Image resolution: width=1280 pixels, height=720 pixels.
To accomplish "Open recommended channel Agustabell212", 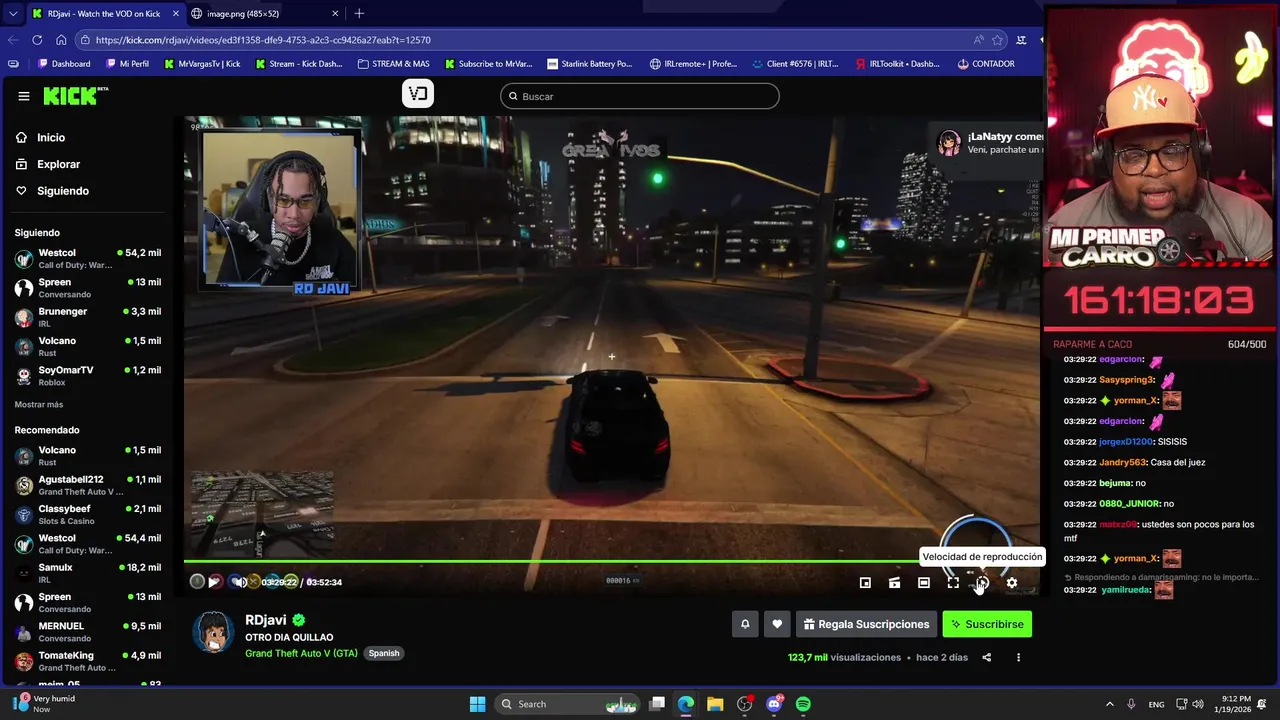I will 88,485.
